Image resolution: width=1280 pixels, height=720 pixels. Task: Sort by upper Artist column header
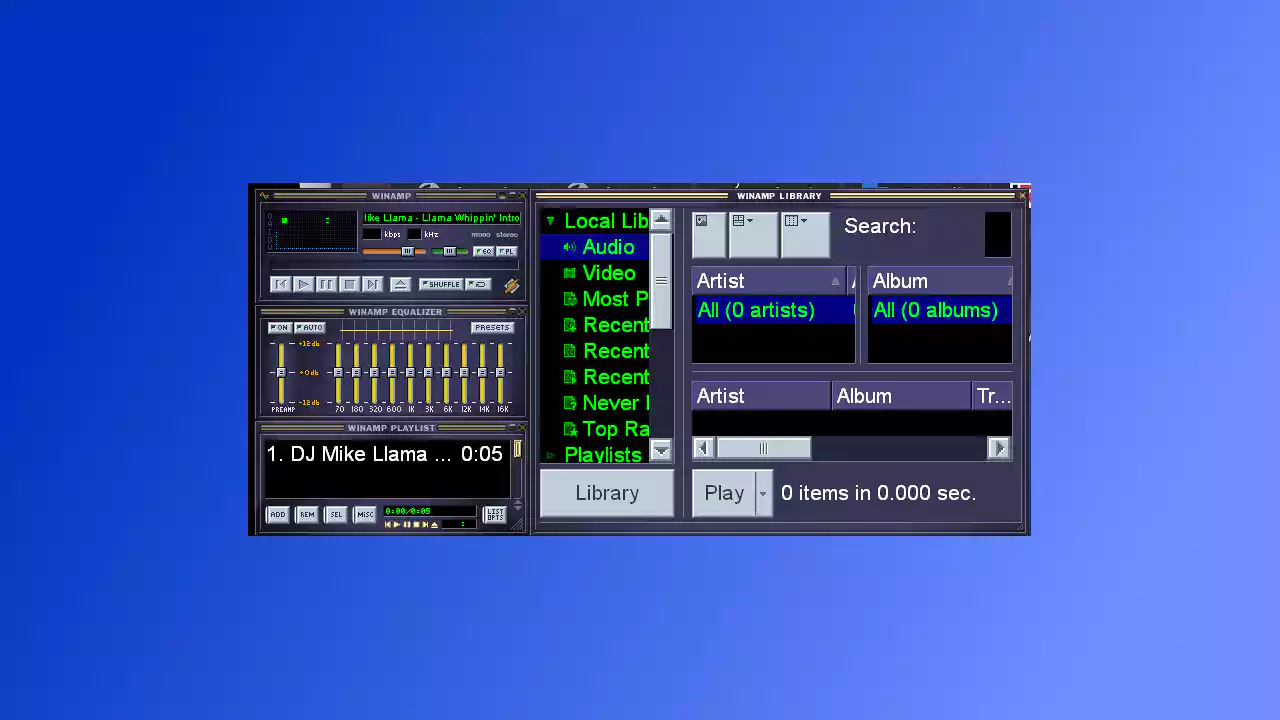768,281
